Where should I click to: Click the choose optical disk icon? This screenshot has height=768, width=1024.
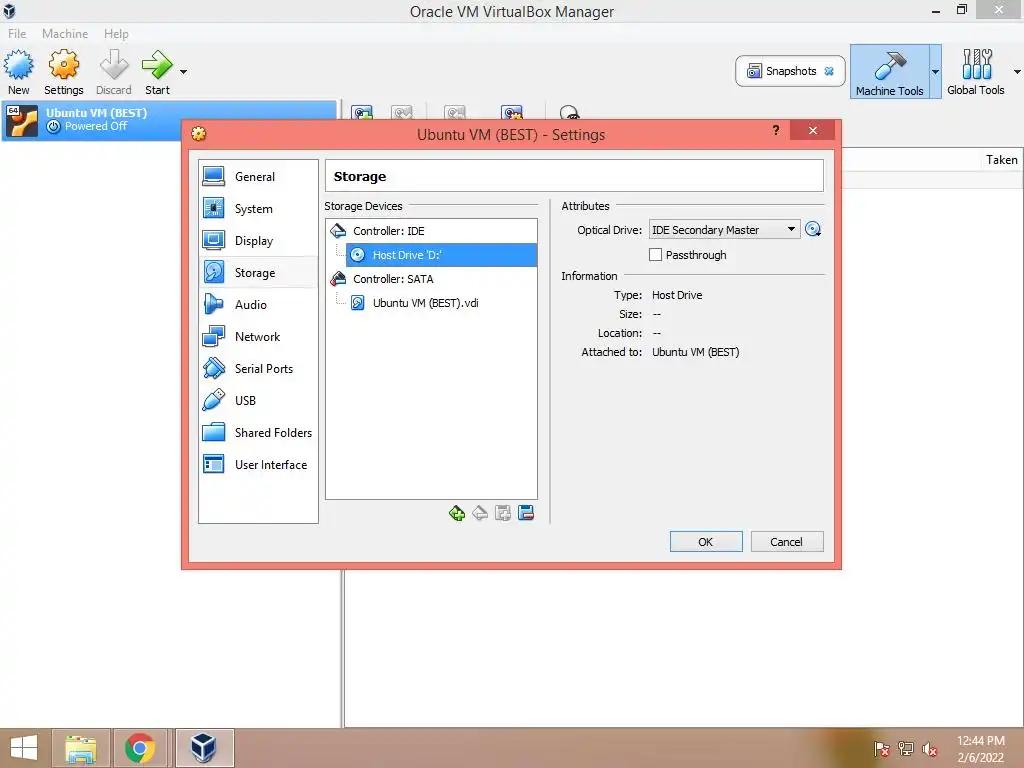pos(813,229)
